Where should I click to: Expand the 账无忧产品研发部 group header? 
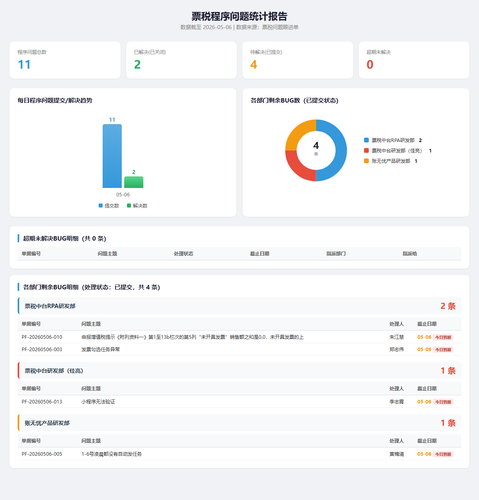coord(239,423)
